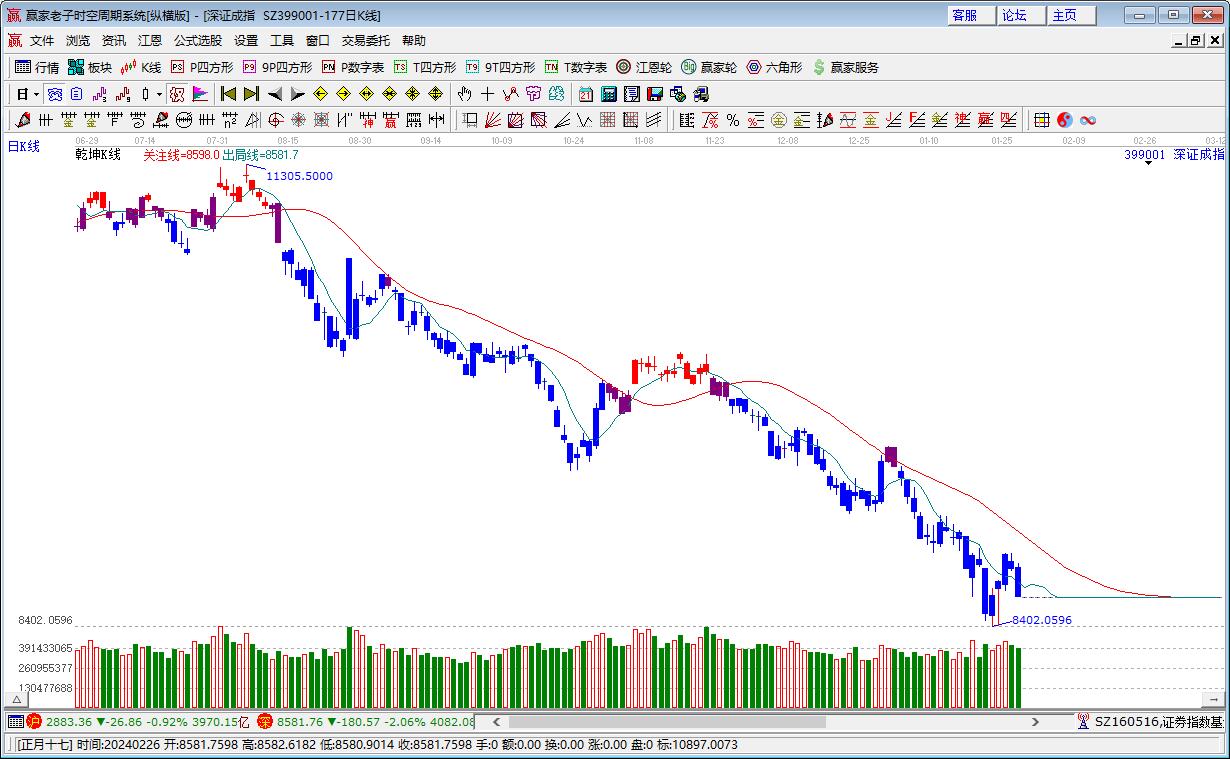Click the floppy disk save icon
The height and width of the screenshot is (759, 1230).
click(x=655, y=94)
